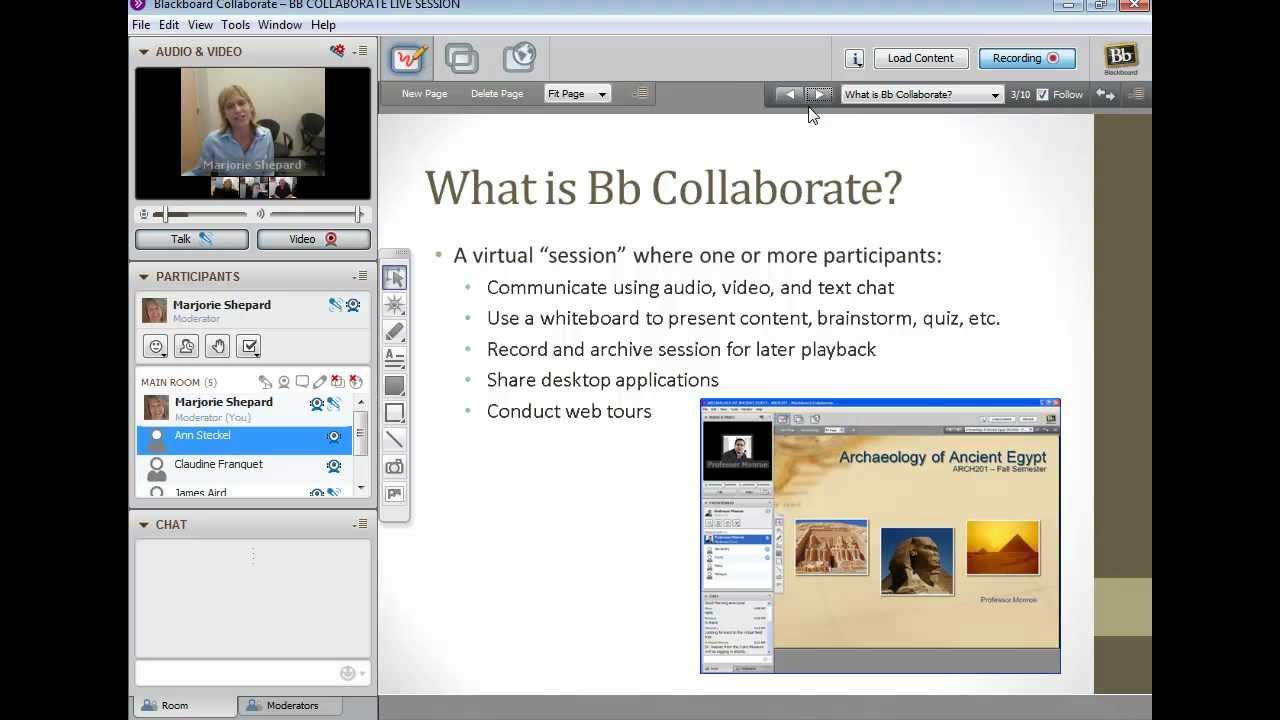The height and width of the screenshot is (720, 1280).
Task: Toggle Talk microphone button
Action: [x=192, y=239]
